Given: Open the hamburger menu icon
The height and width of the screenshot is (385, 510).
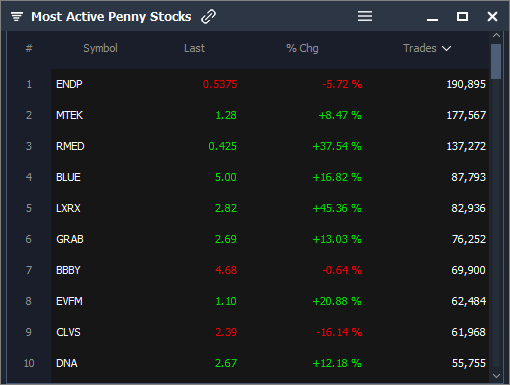Looking at the screenshot, I should (x=365, y=16).
